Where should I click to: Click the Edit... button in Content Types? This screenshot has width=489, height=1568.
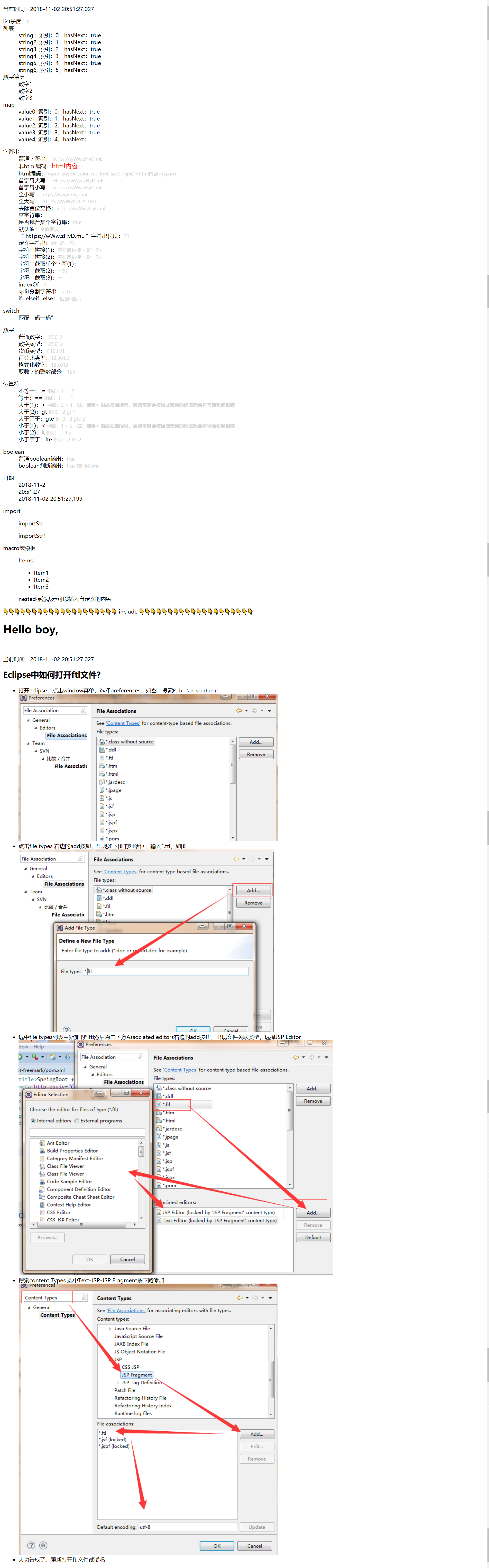[257, 1446]
